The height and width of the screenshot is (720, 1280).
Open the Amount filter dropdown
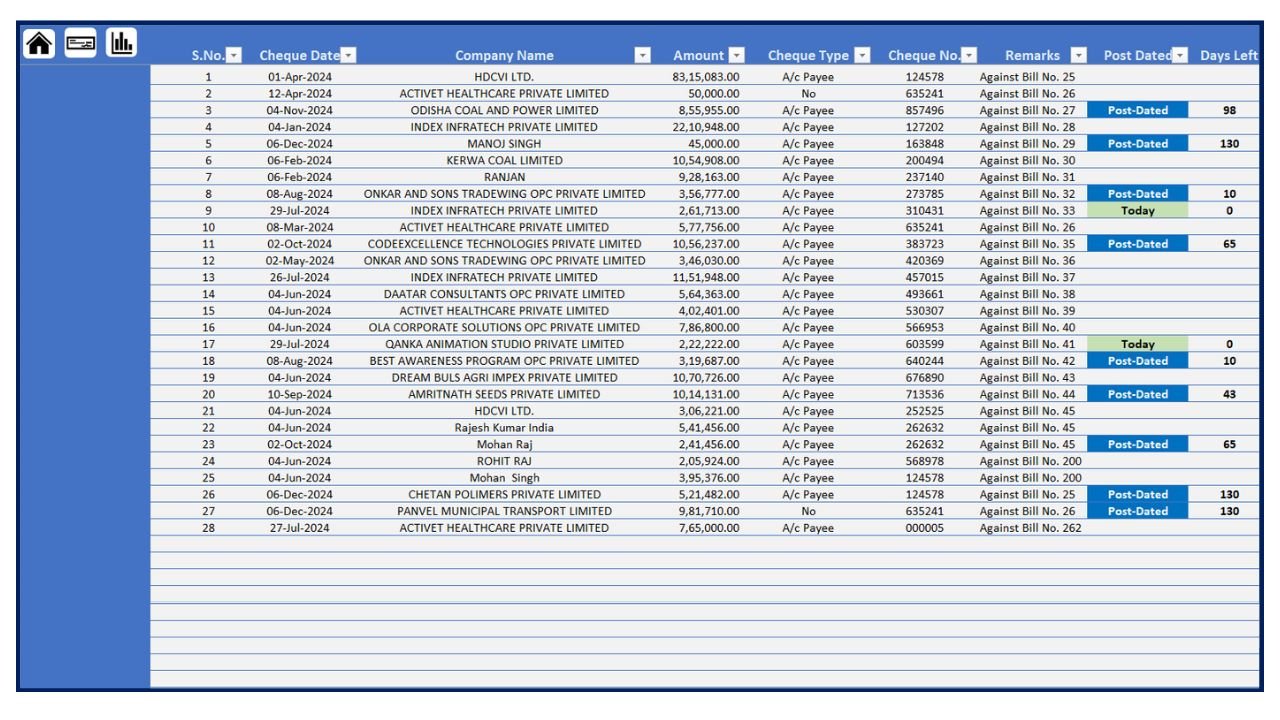click(x=738, y=55)
